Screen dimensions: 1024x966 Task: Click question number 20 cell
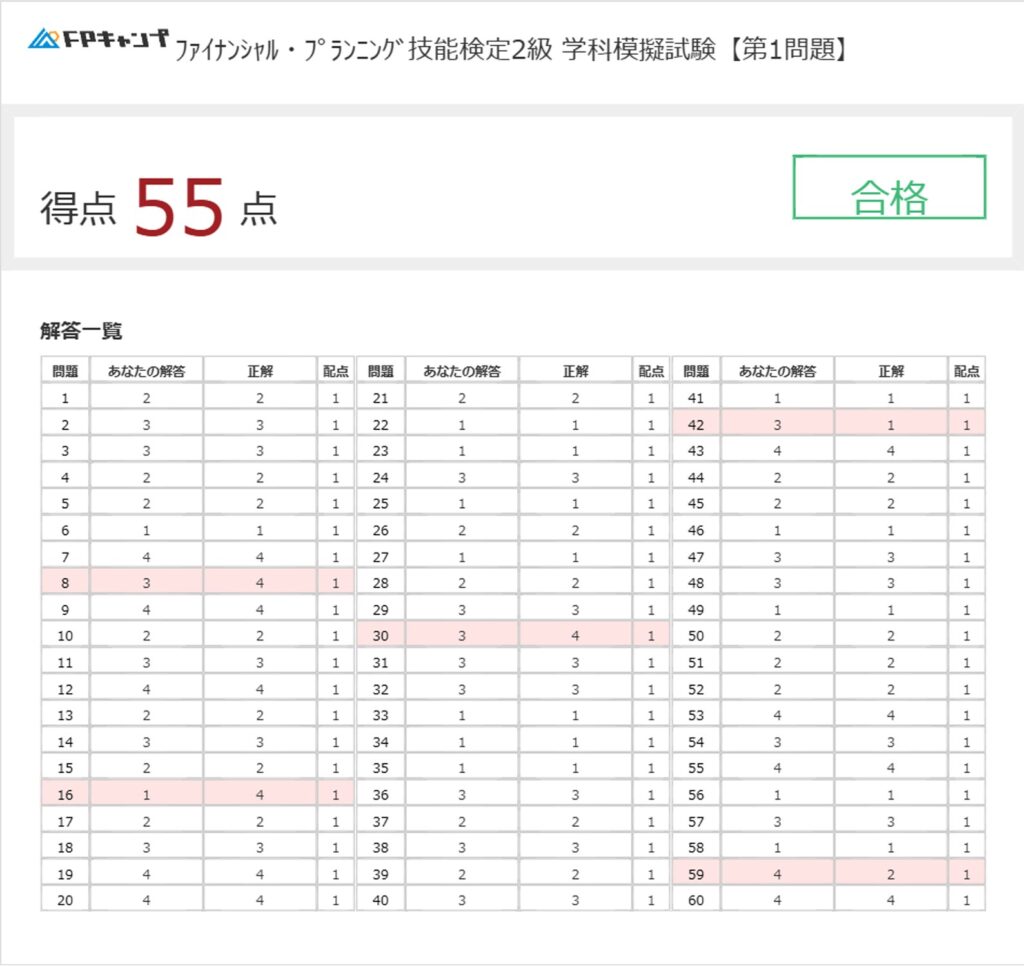coord(65,899)
